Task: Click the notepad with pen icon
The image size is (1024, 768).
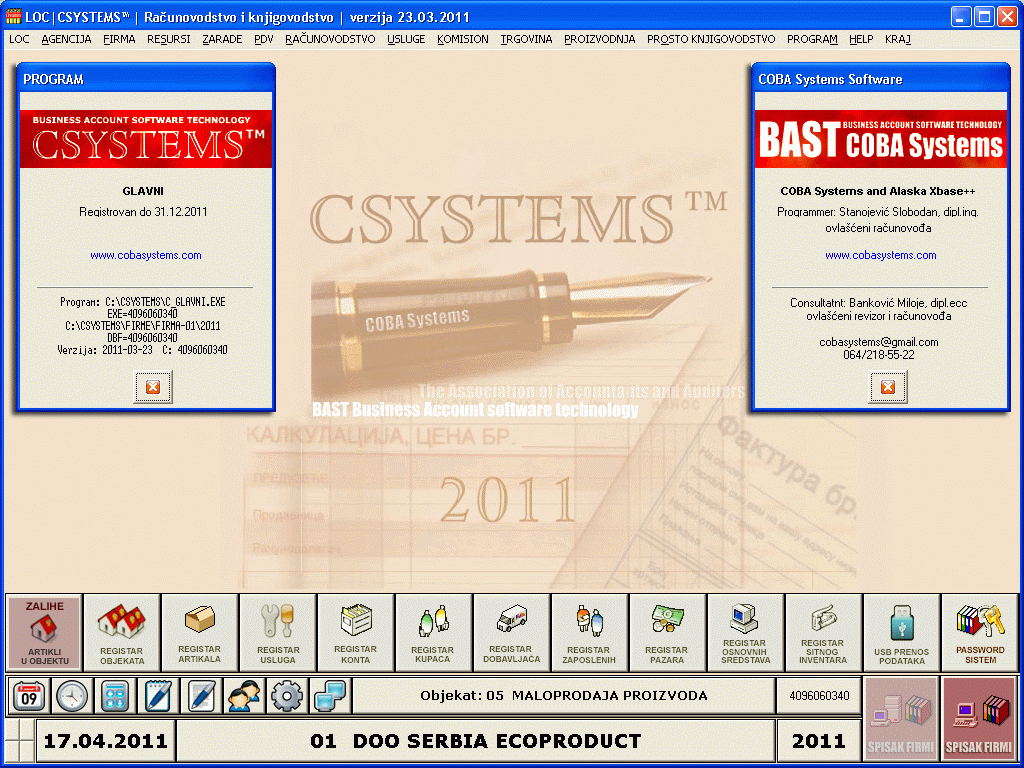Action: point(157,696)
